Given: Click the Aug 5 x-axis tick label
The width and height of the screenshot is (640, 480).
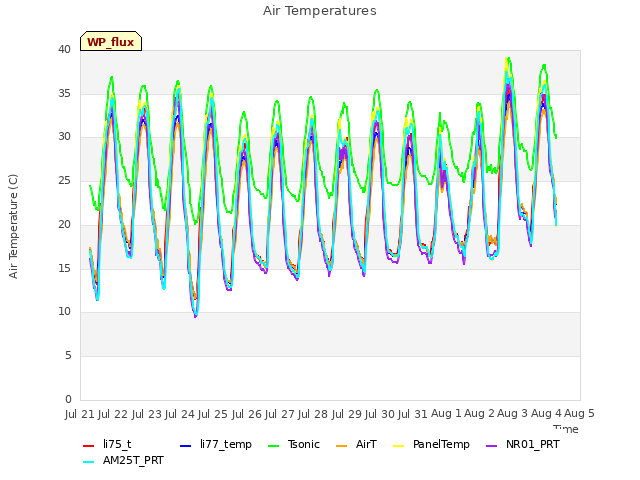Looking at the screenshot, I should [x=579, y=414].
